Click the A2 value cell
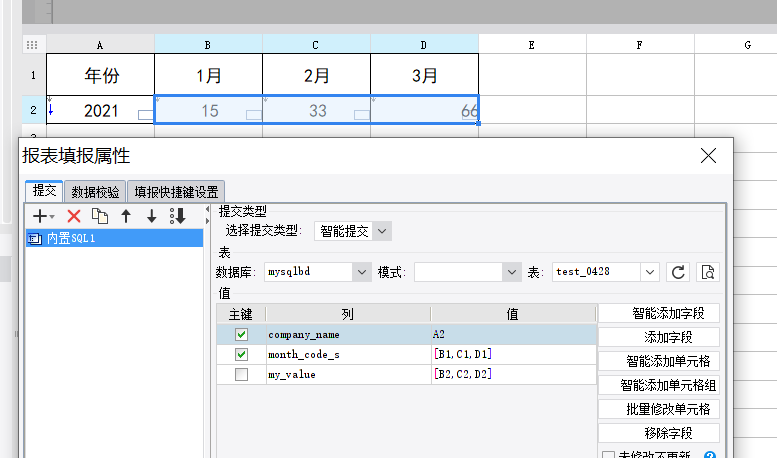Viewport: 777px width, 458px height. coord(514,335)
